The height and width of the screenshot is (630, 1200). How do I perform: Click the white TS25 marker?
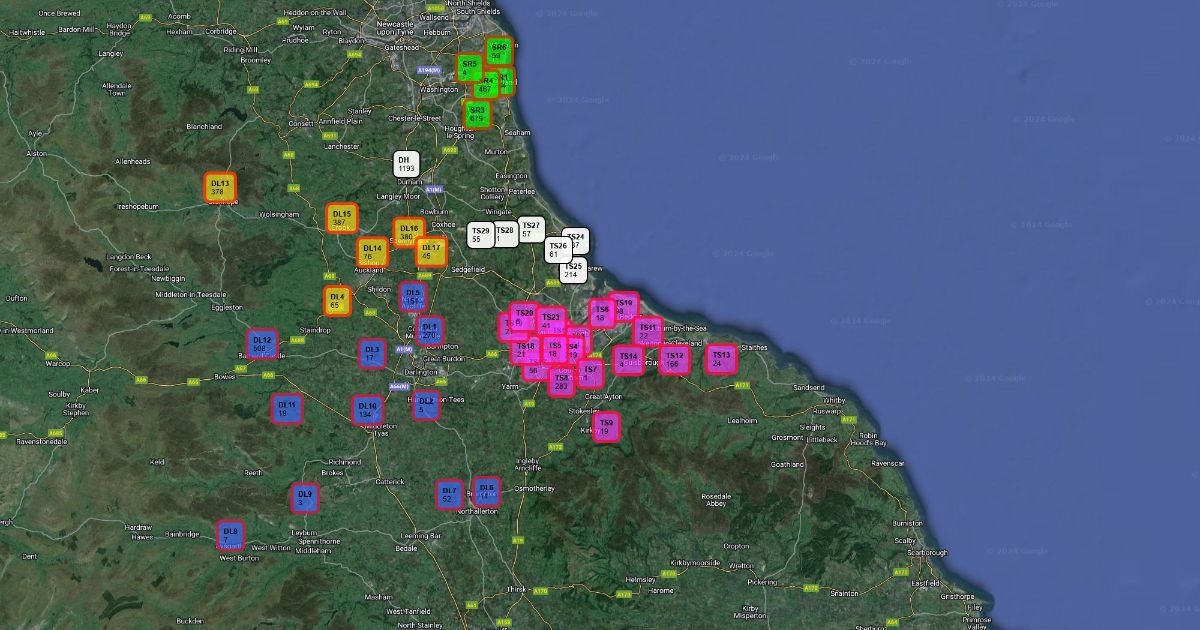(573, 270)
